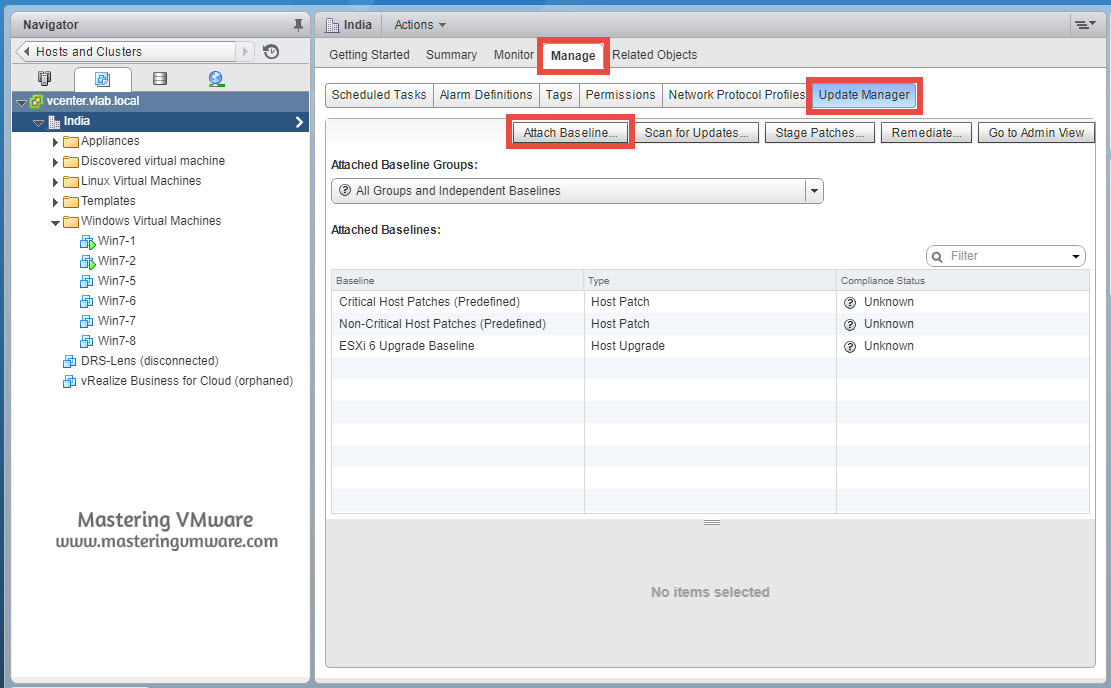
Task: Switch to Networking inventory icon tab
Action: [x=216, y=79]
